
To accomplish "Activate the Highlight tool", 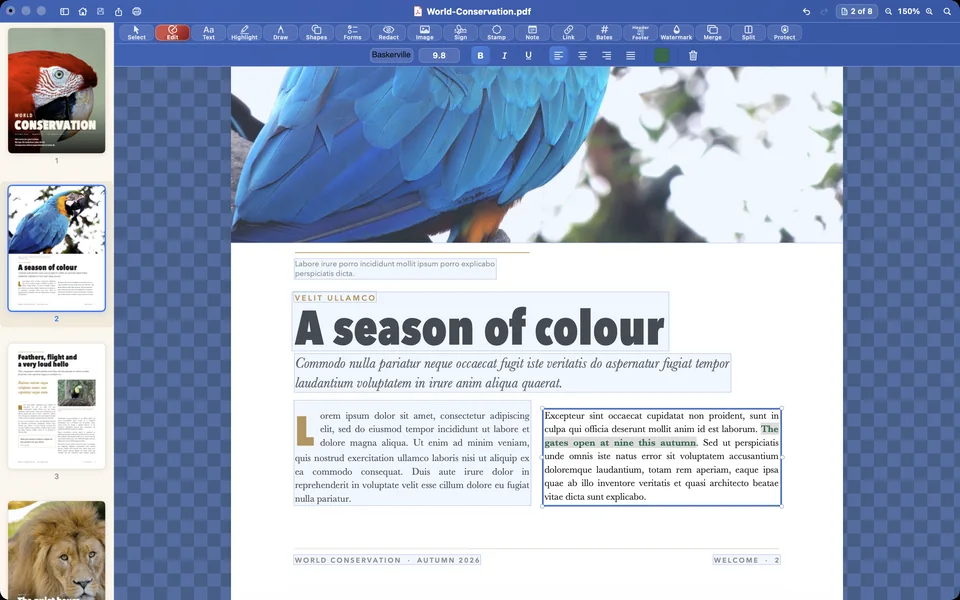I will (x=244, y=33).
